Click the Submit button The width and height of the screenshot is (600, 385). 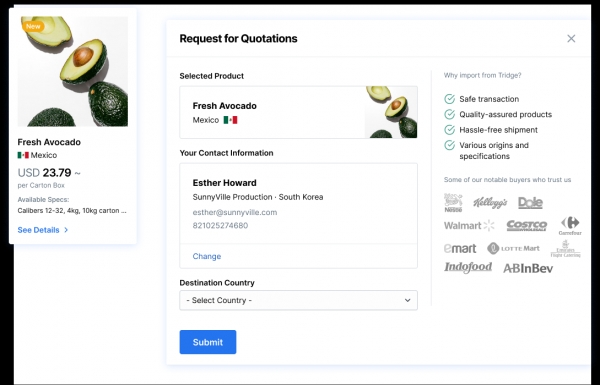pos(208,342)
